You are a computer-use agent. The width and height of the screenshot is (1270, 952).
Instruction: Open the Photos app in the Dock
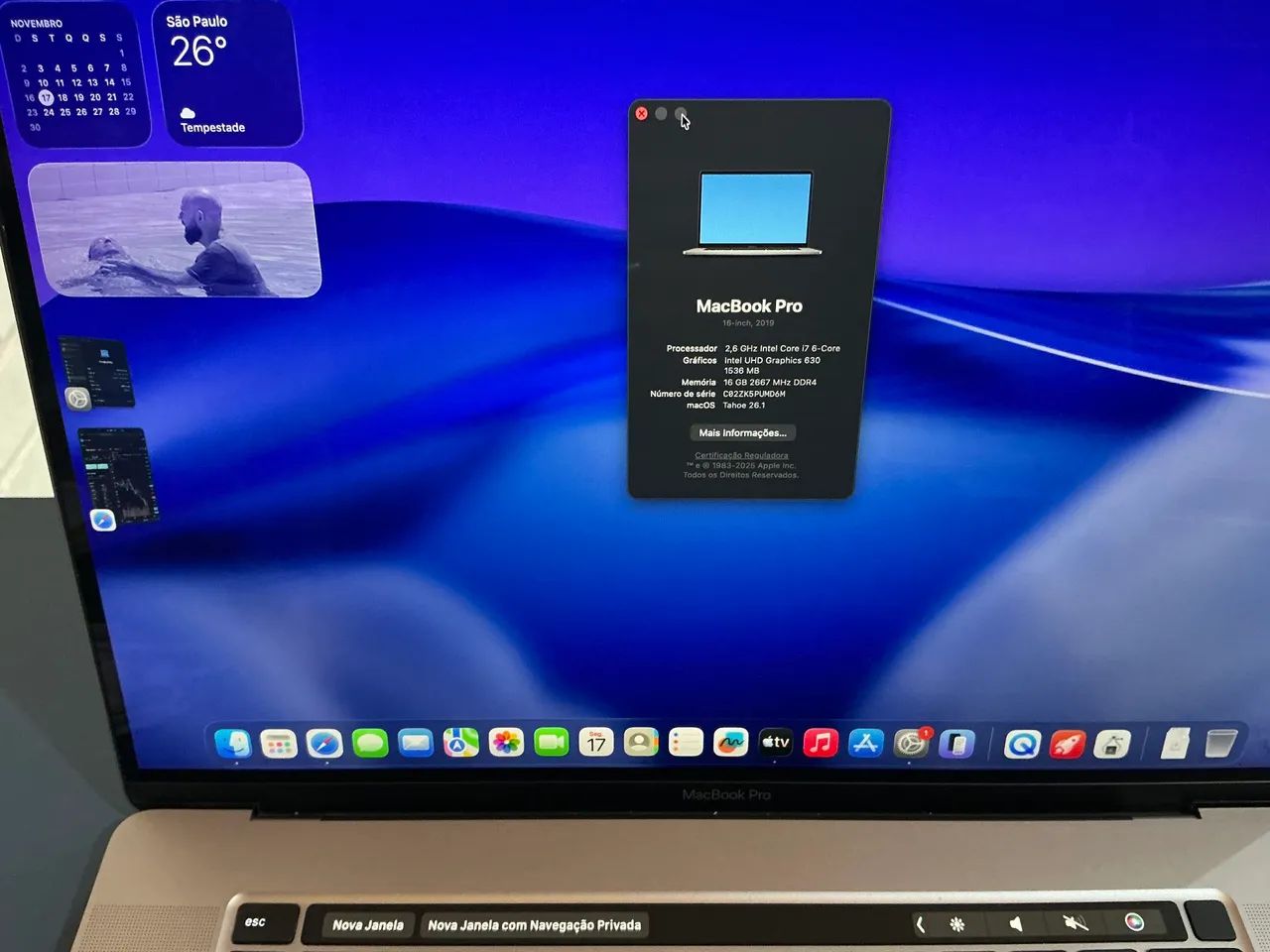pyautogui.click(x=507, y=744)
